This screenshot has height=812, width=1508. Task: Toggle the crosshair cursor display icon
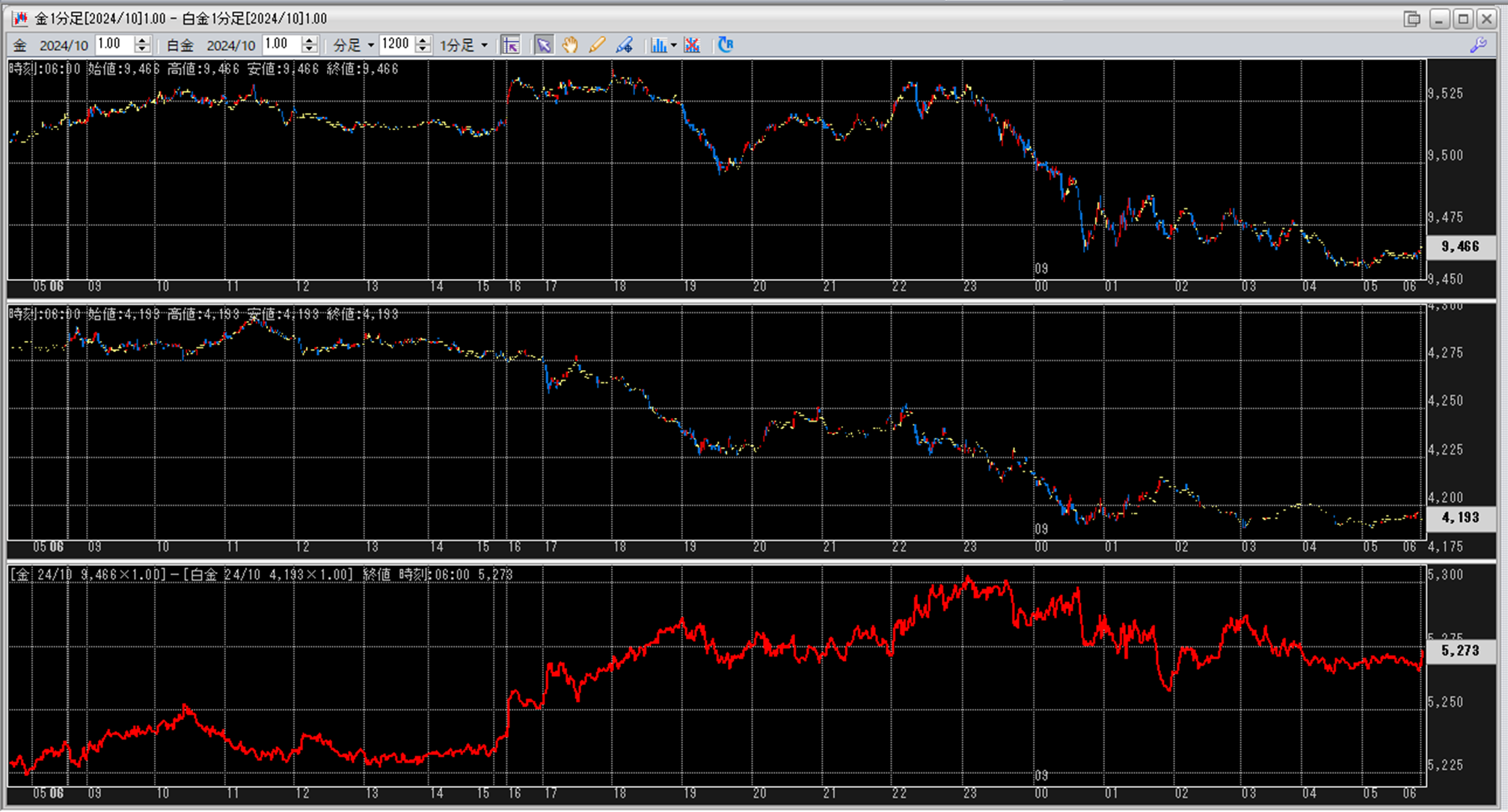tap(511, 46)
